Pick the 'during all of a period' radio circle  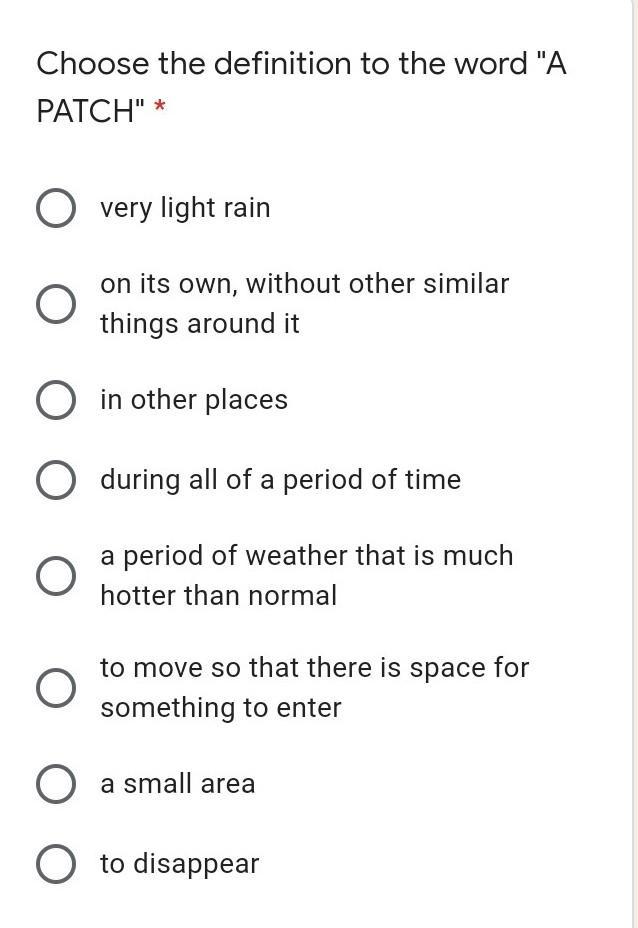(56, 480)
